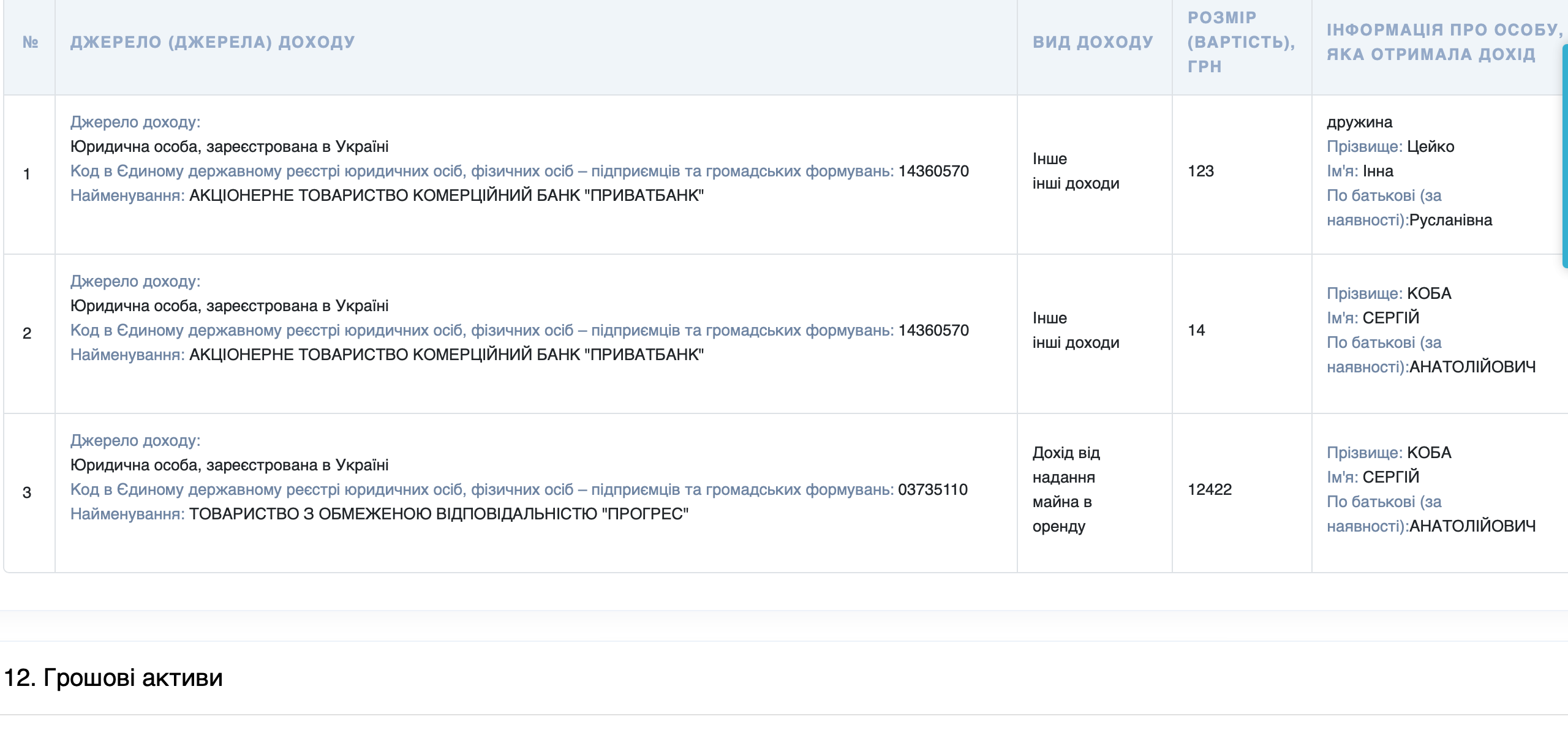Click the "Джерело (джерела) доходу" column header
Image resolution: width=1568 pixels, height=738 pixels.
(x=213, y=42)
